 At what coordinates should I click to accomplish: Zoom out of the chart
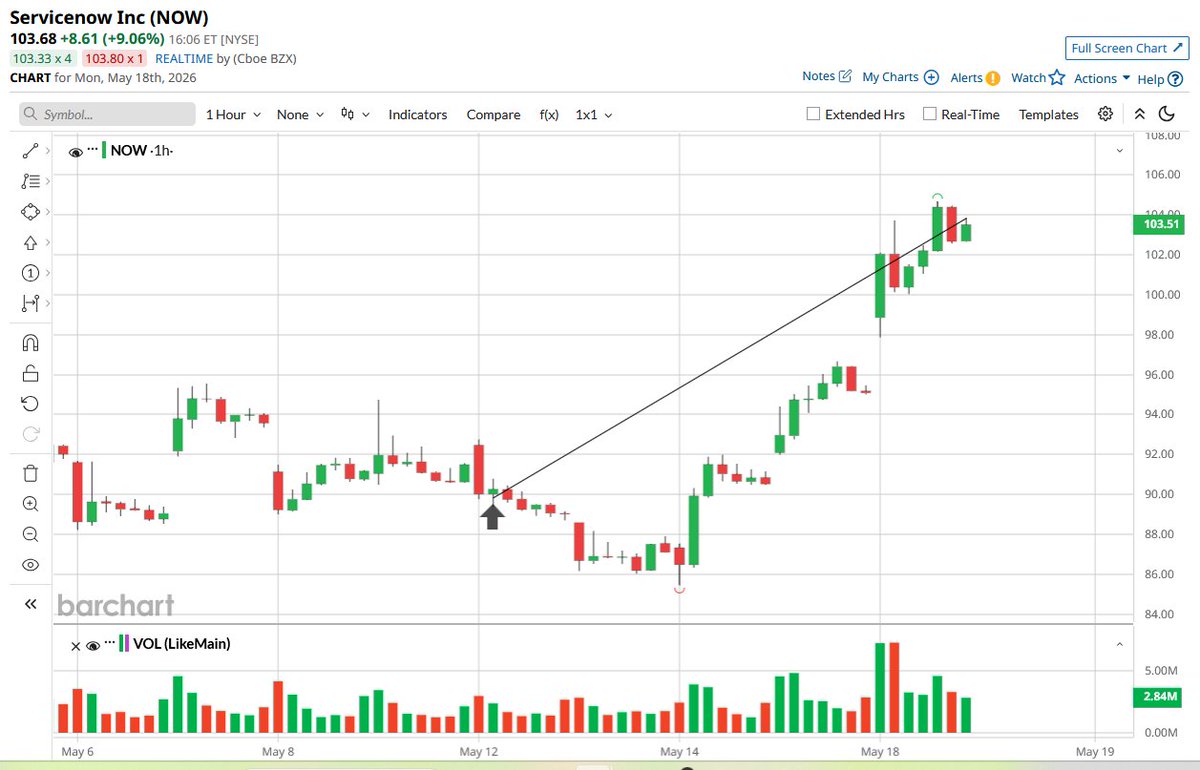pyautogui.click(x=30, y=534)
